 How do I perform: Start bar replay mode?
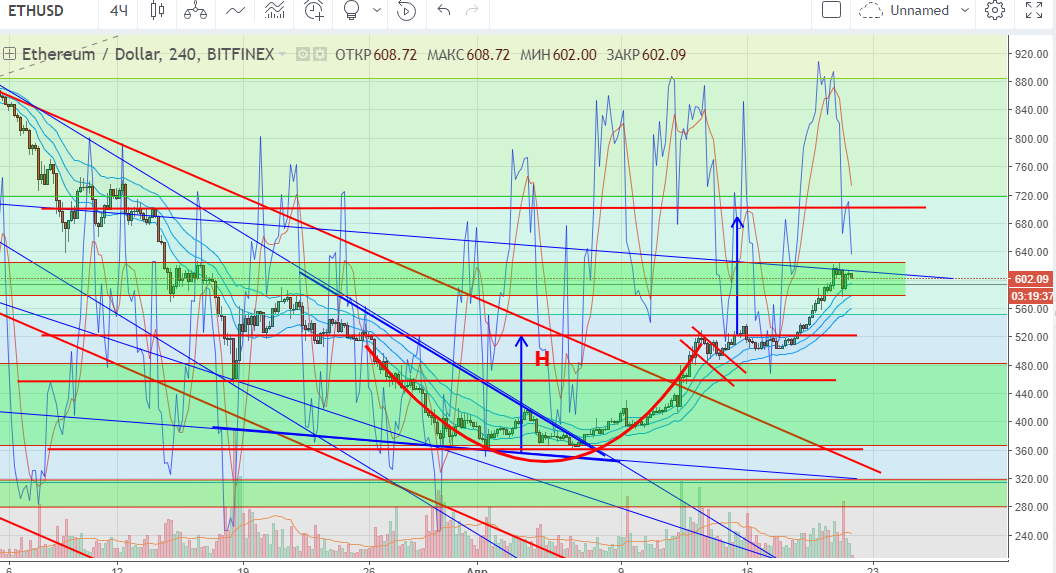(x=405, y=11)
